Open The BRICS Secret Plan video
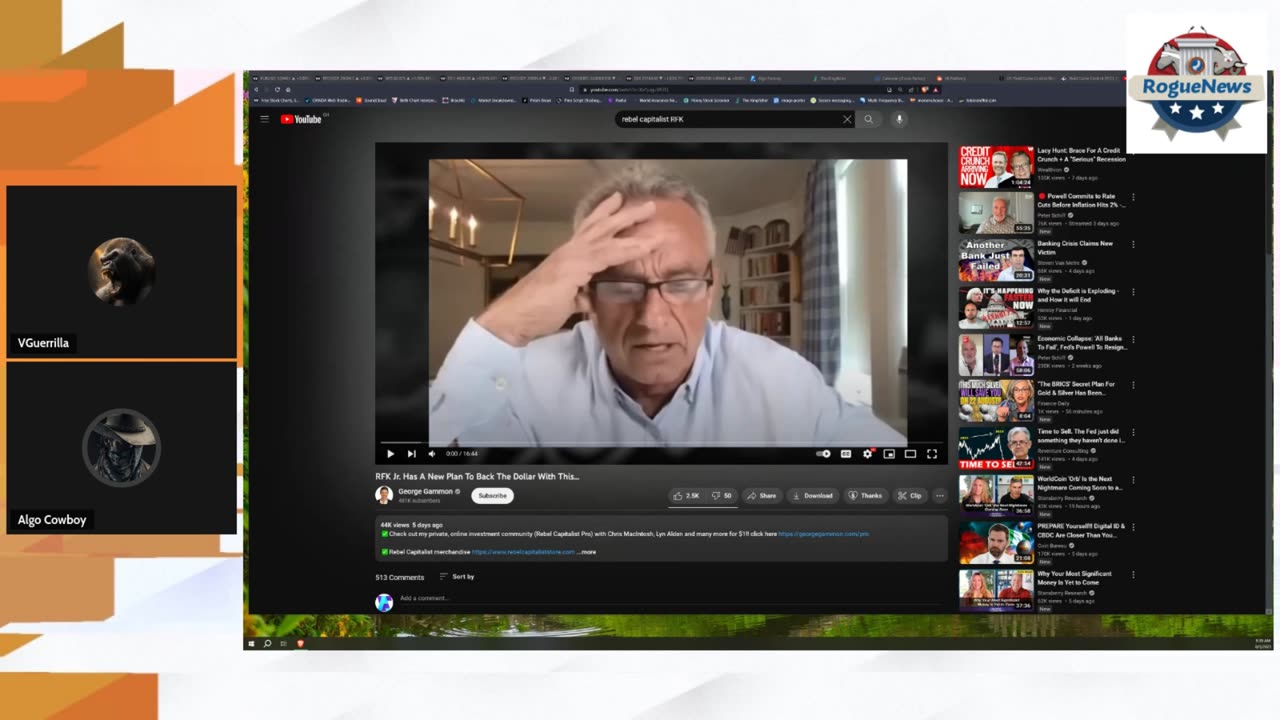The image size is (1280, 720). (x=1076, y=388)
